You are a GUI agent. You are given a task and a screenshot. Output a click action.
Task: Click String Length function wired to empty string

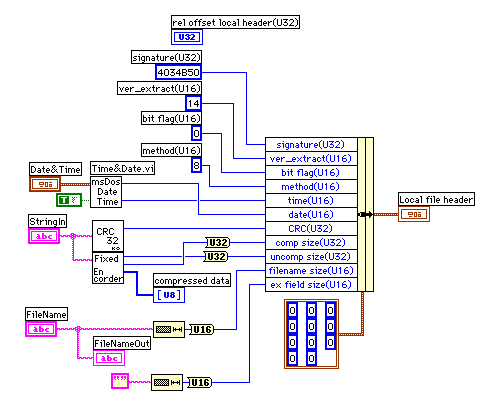pyautogui.click(x=167, y=383)
